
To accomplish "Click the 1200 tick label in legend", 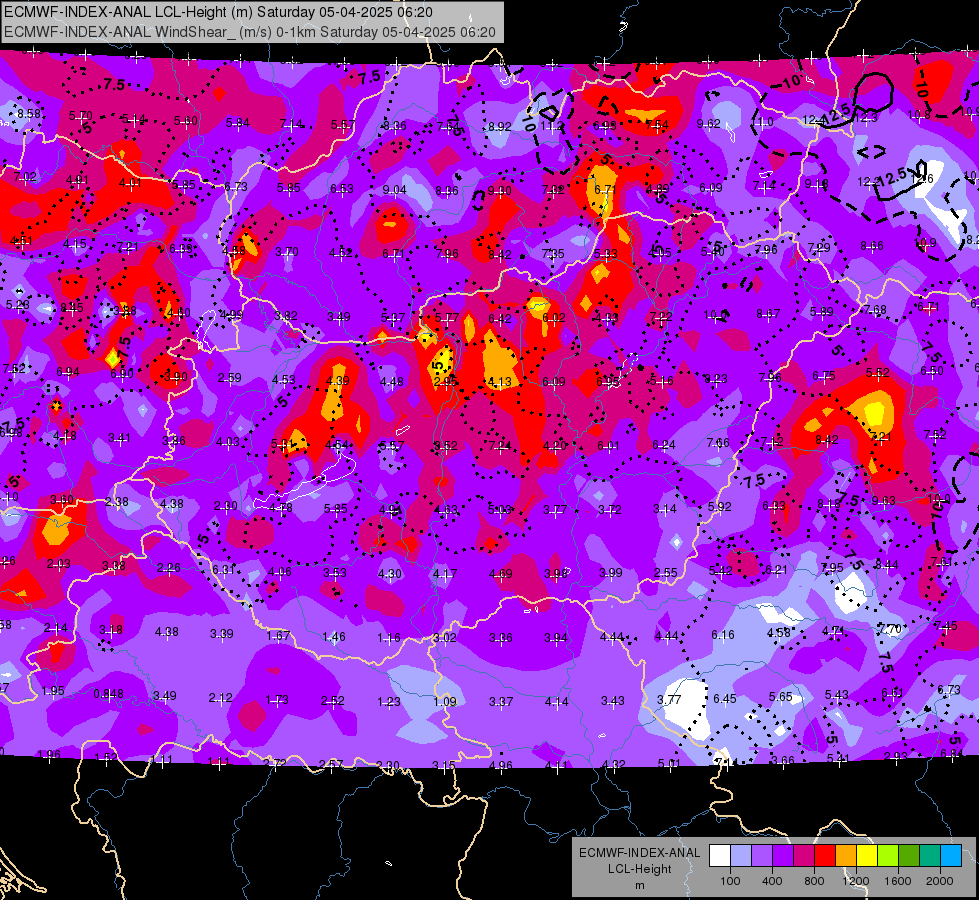I will click(856, 881).
